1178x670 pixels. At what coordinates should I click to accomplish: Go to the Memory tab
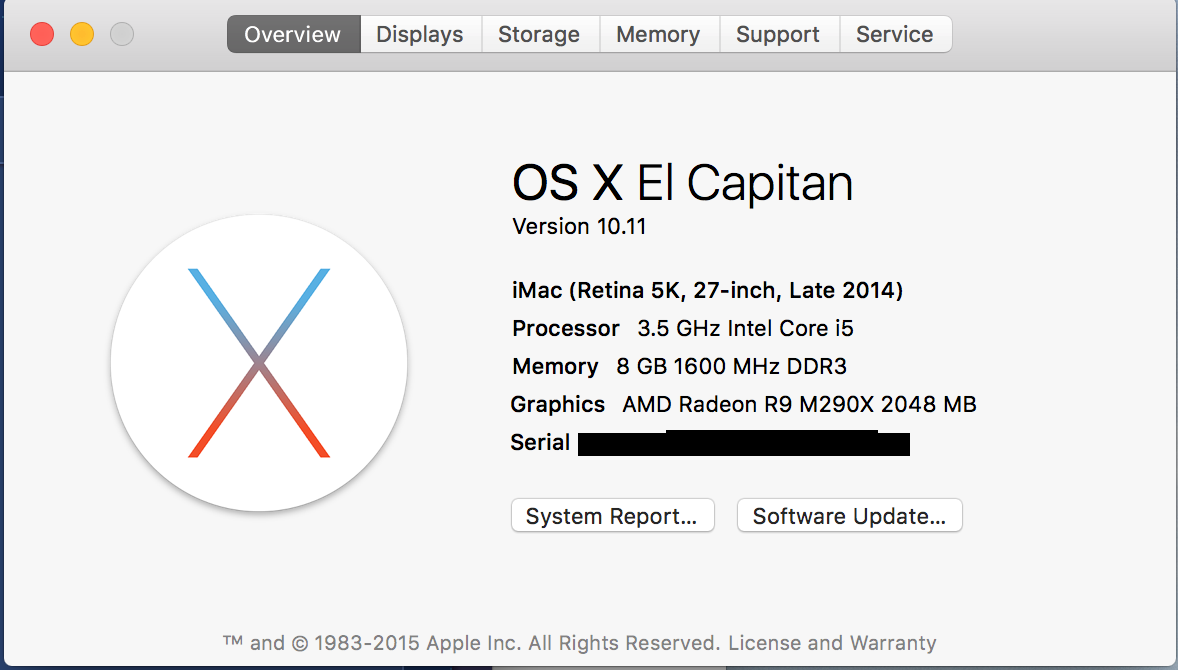point(659,35)
